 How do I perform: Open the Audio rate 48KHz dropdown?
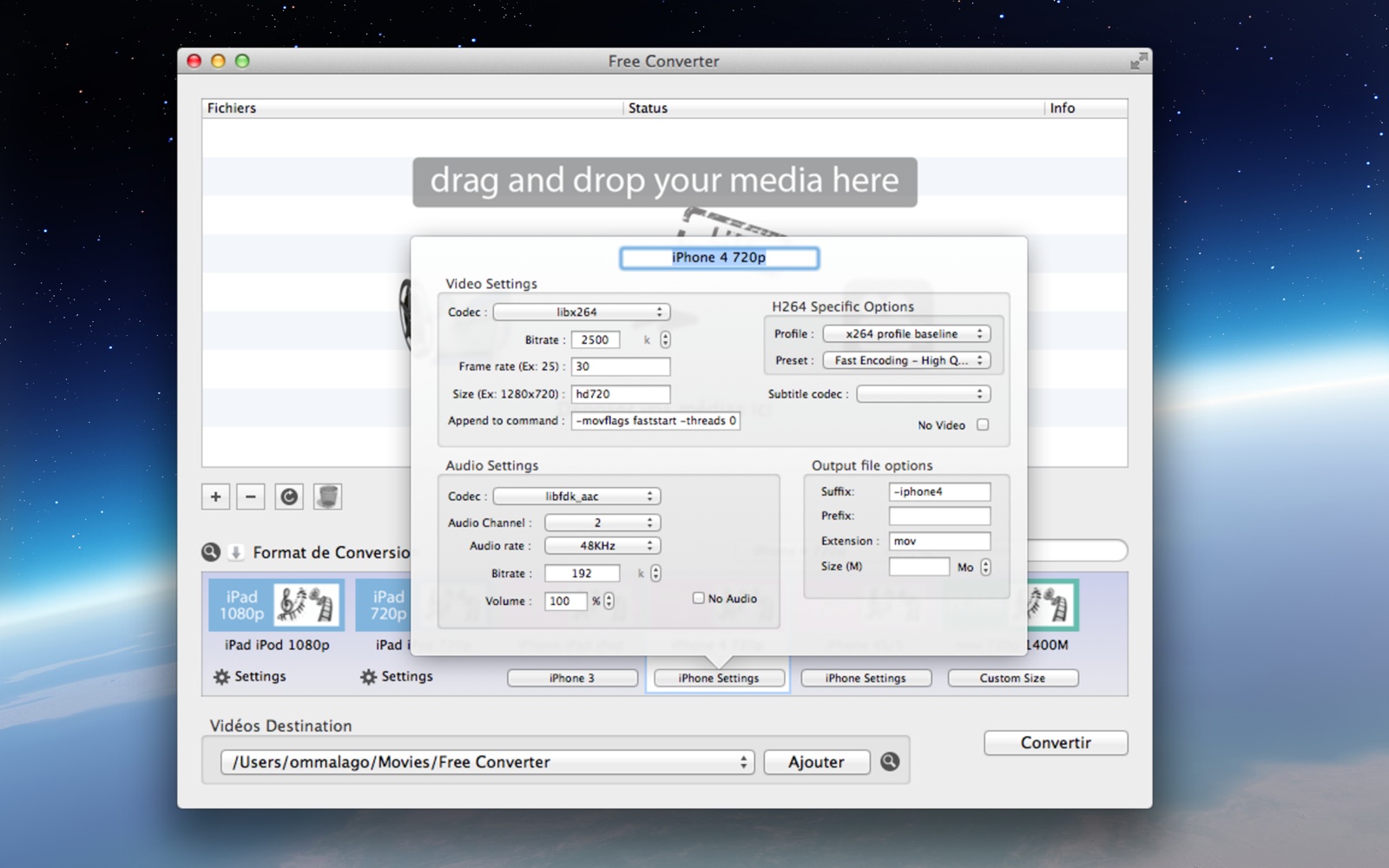602,546
